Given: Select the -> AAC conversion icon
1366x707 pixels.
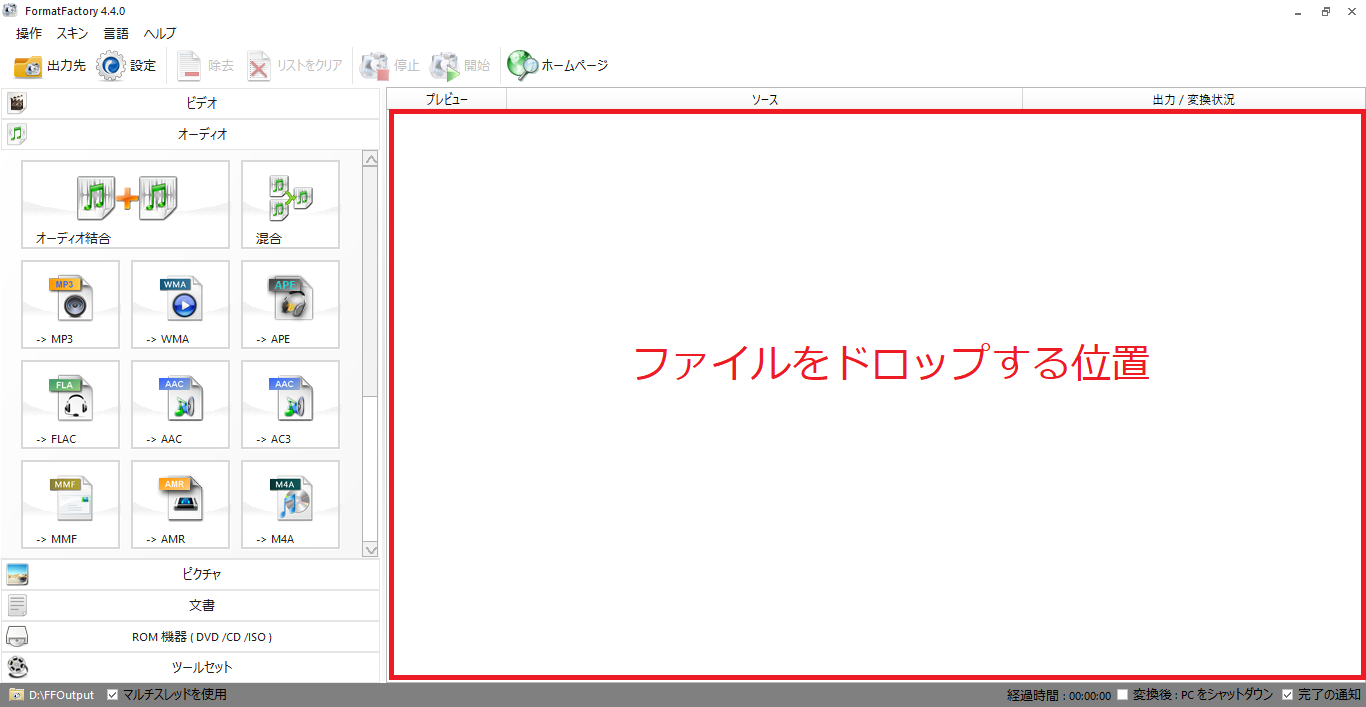Looking at the screenshot, I should point(180,404).
